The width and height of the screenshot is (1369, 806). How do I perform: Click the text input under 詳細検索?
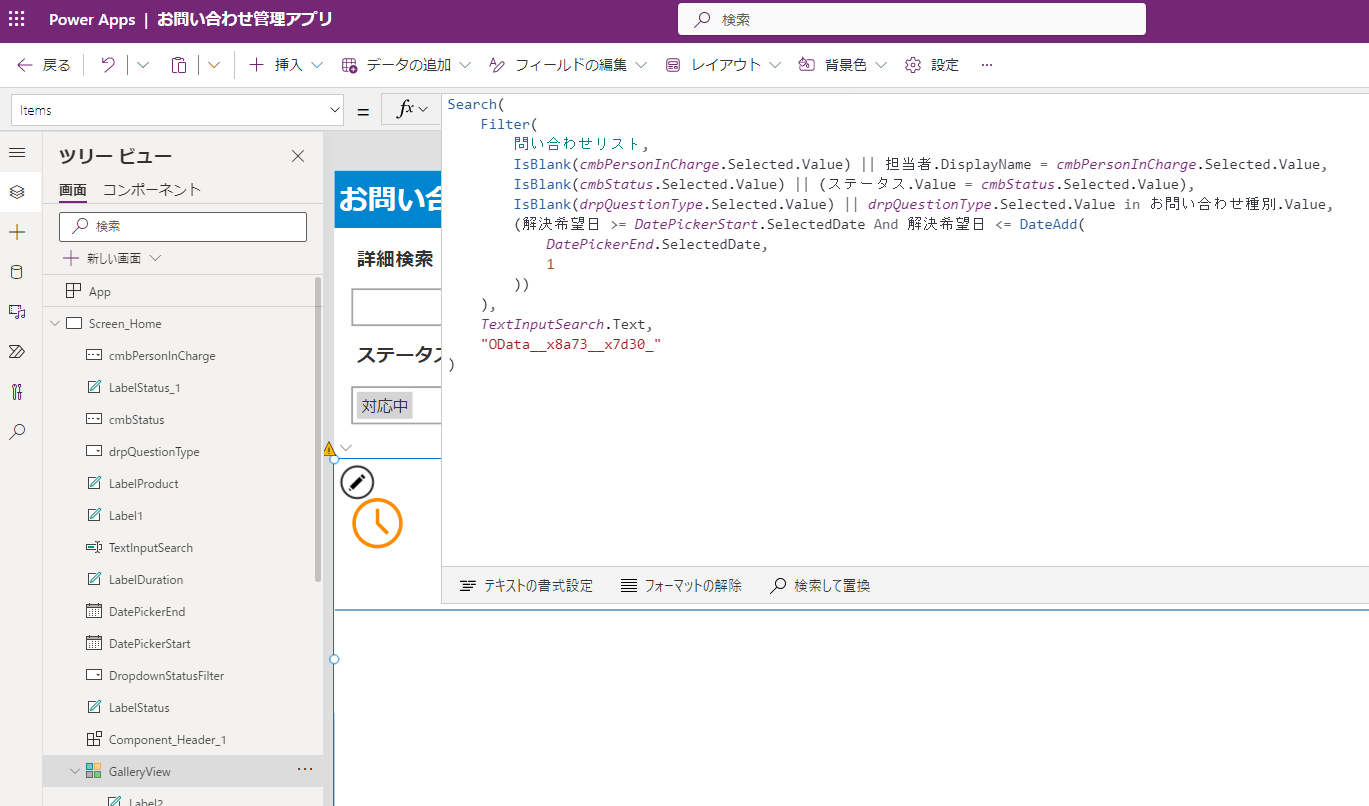coord(397,307)
